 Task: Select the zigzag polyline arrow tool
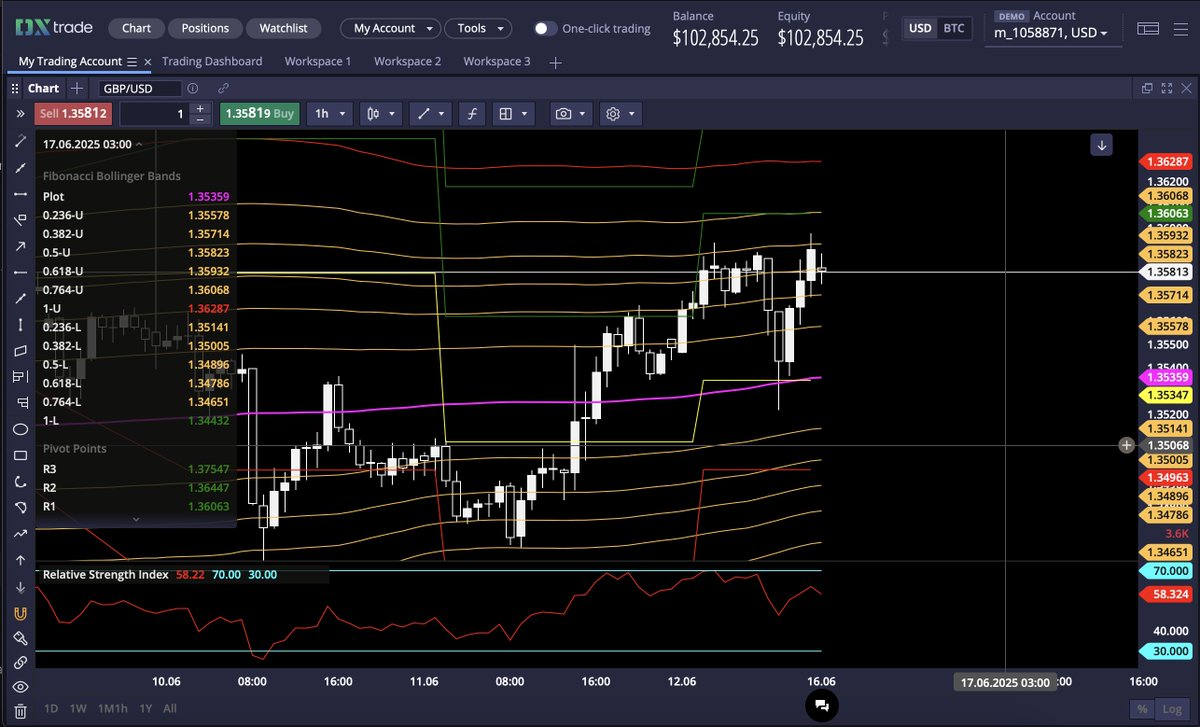[x=20, y=535]
